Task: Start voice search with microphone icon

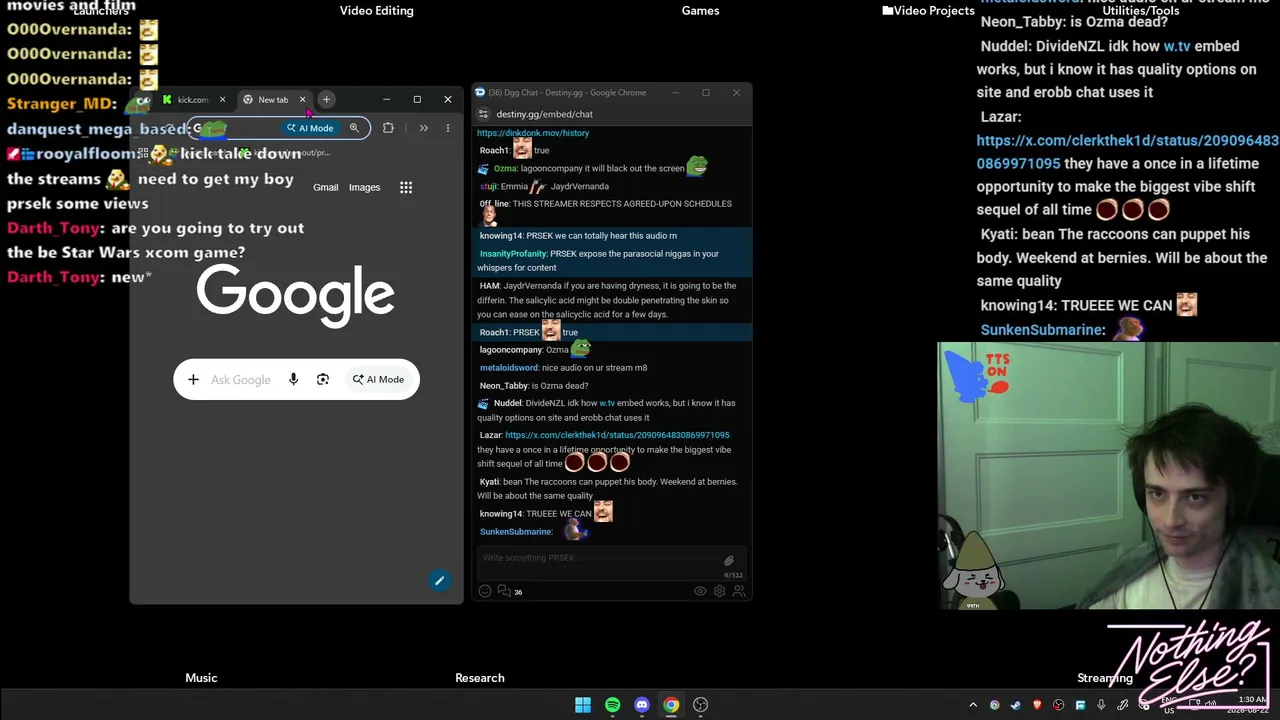Action: [293, 380]
